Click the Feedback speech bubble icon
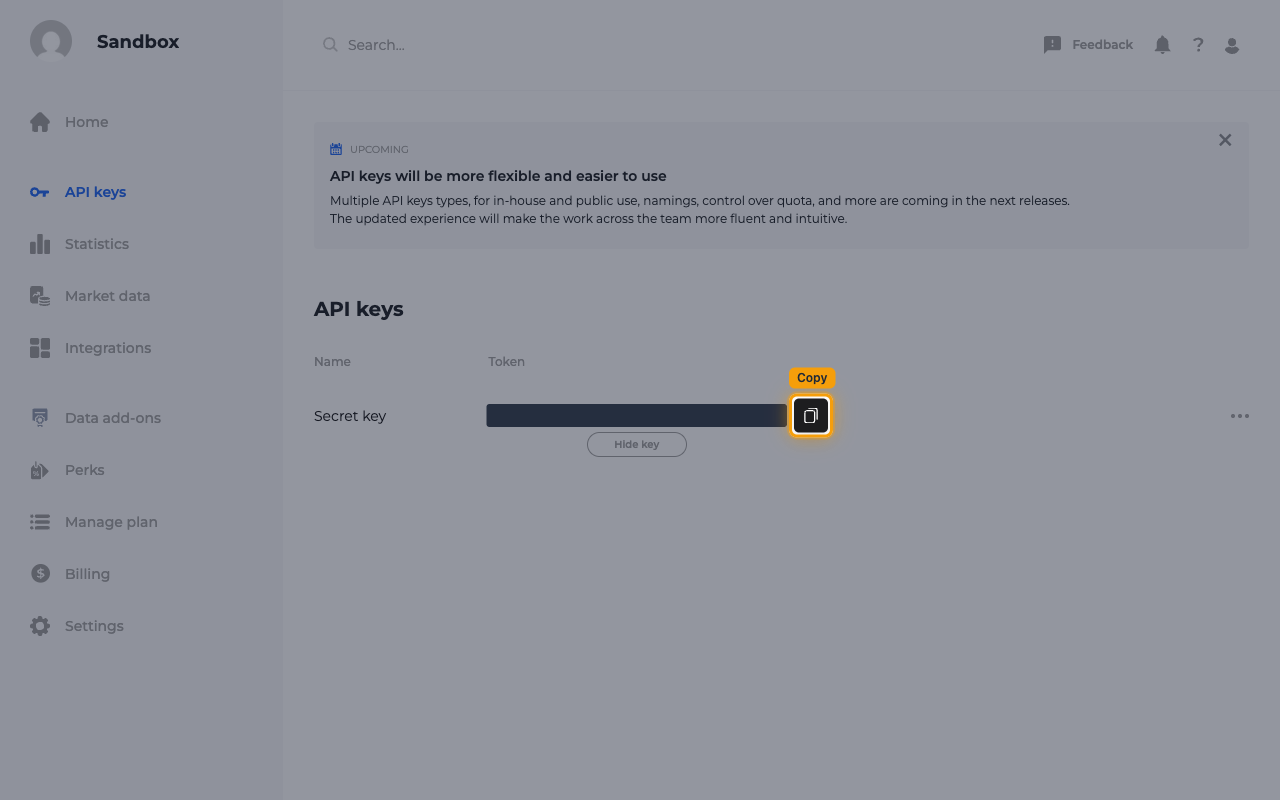The width and height of the screenshot is (1280, 800). click(1052, 45)
